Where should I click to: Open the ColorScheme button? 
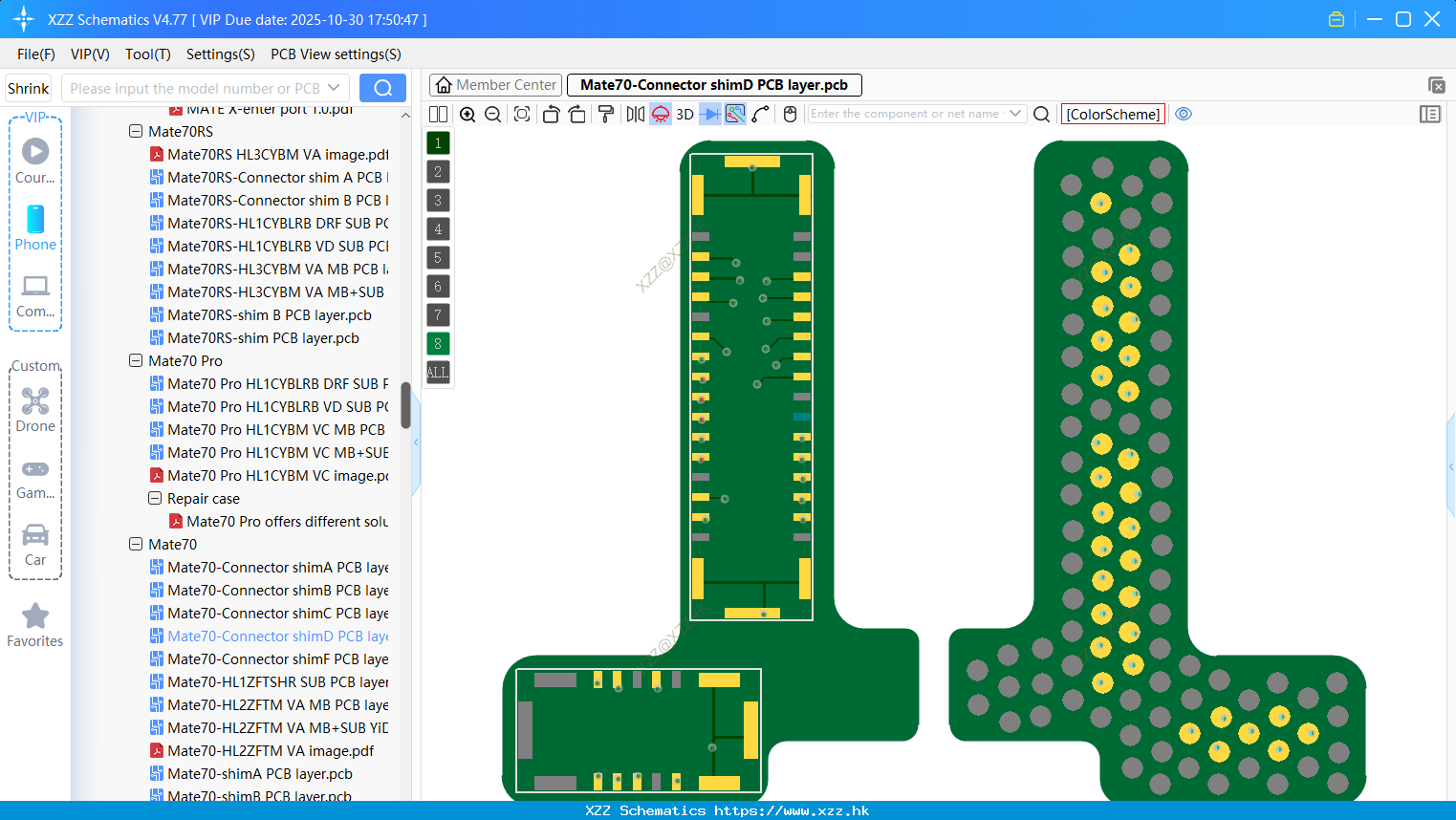coord(1113,114)
